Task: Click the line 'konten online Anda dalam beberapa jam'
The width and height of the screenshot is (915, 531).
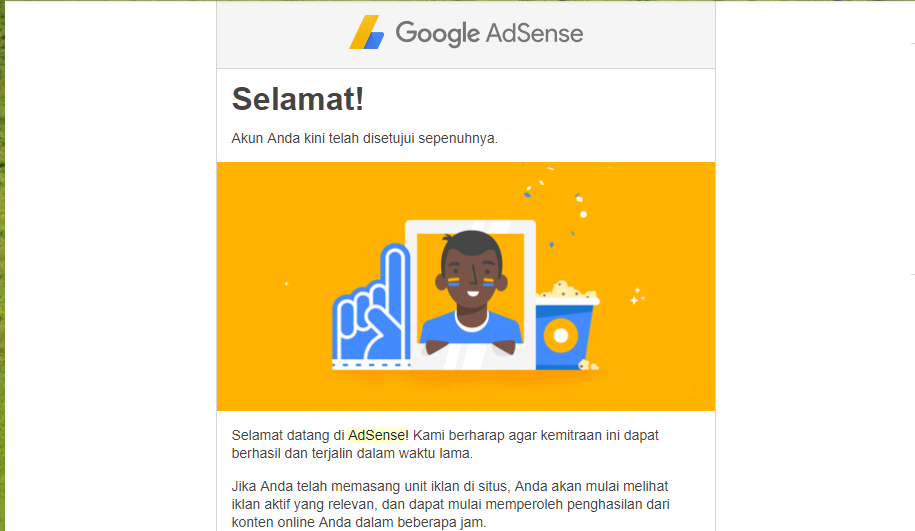Action: 359,522
